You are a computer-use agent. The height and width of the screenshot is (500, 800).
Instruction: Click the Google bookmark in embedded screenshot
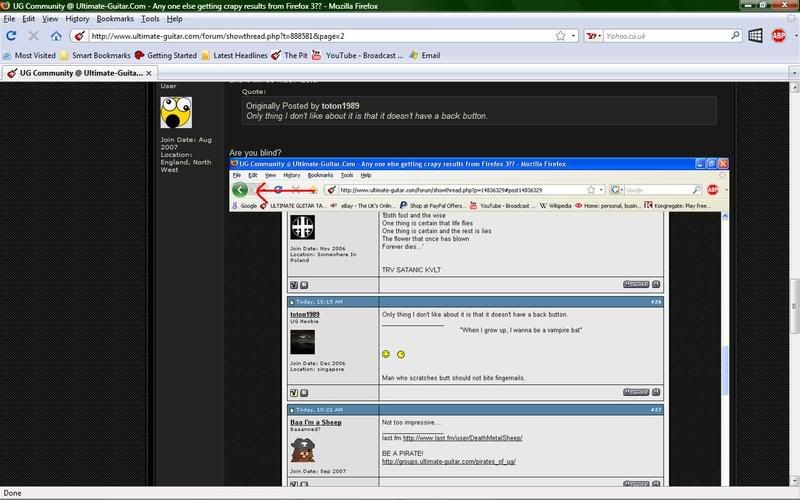244,206
